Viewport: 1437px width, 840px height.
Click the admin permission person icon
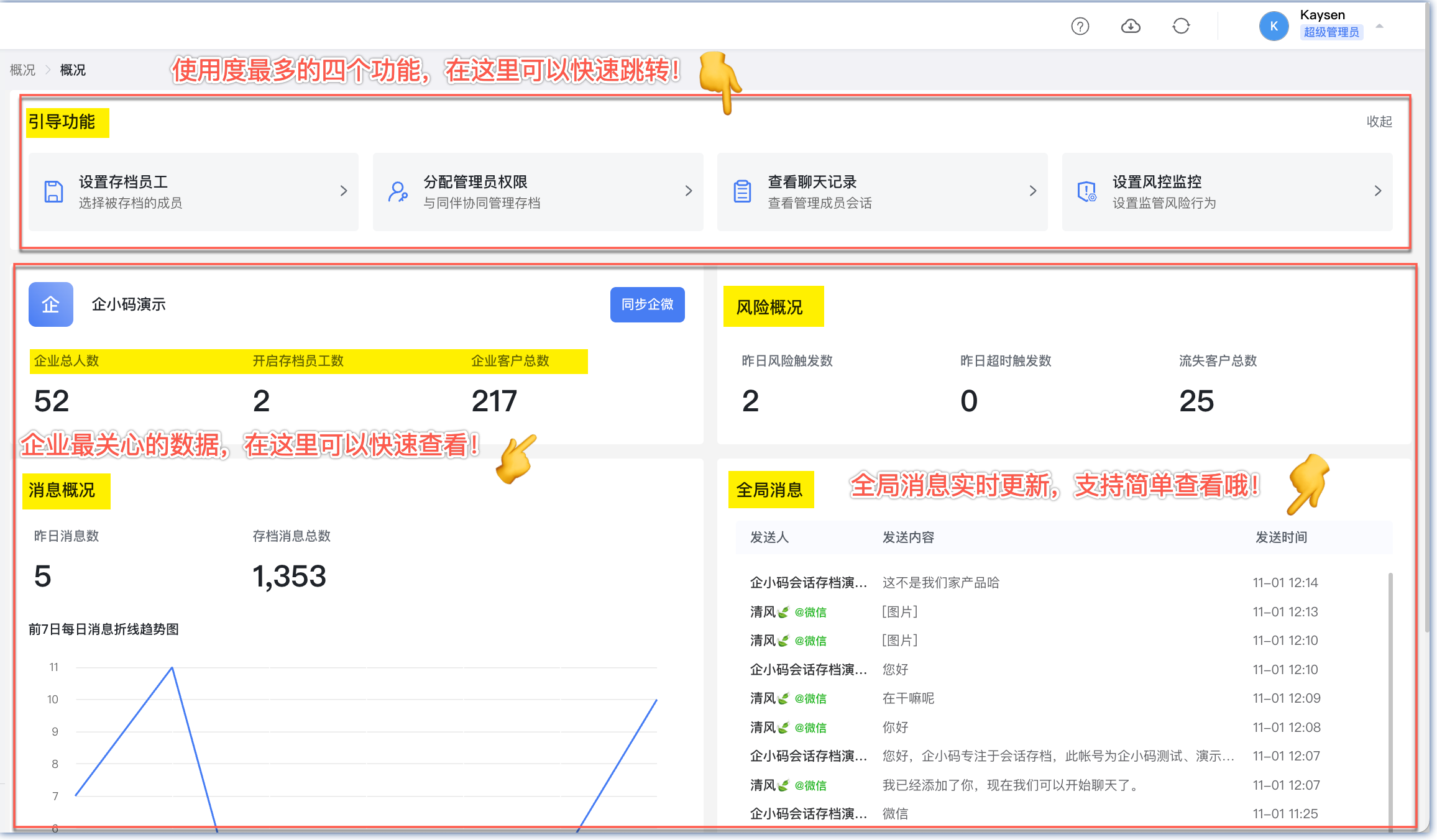tap(398, 191)
